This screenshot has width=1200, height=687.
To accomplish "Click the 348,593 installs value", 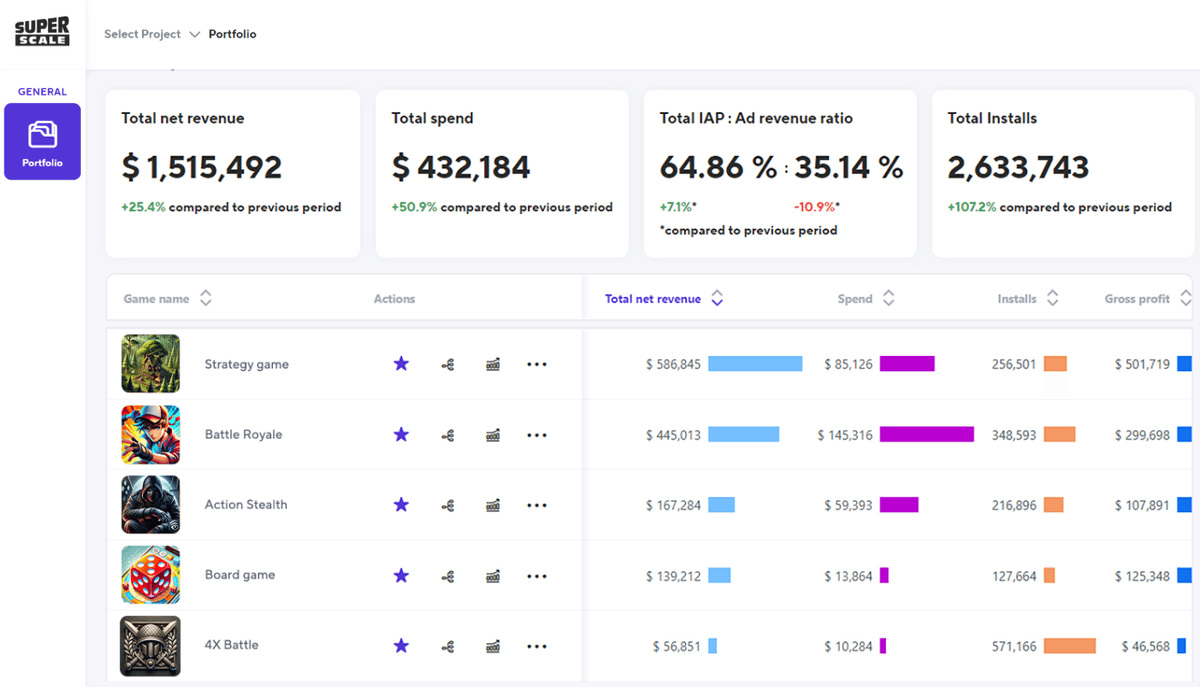I will point(1014,435).
